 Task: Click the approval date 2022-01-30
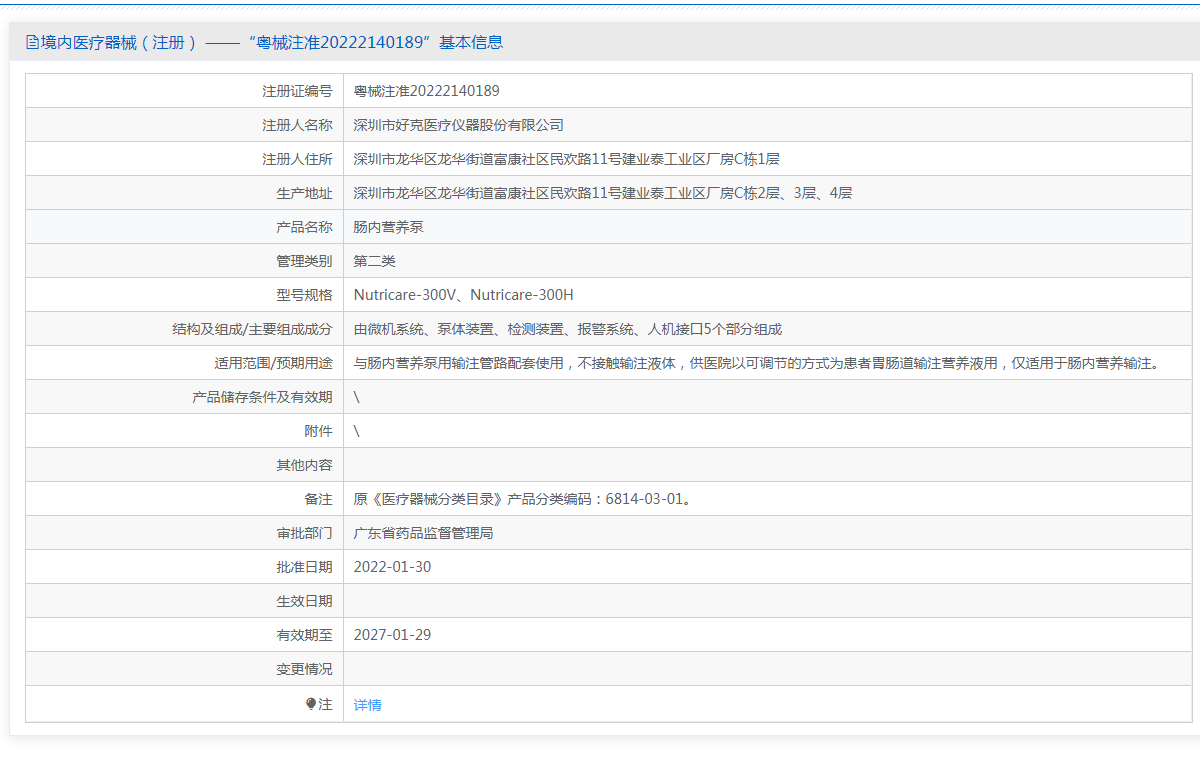pos(392,567)
